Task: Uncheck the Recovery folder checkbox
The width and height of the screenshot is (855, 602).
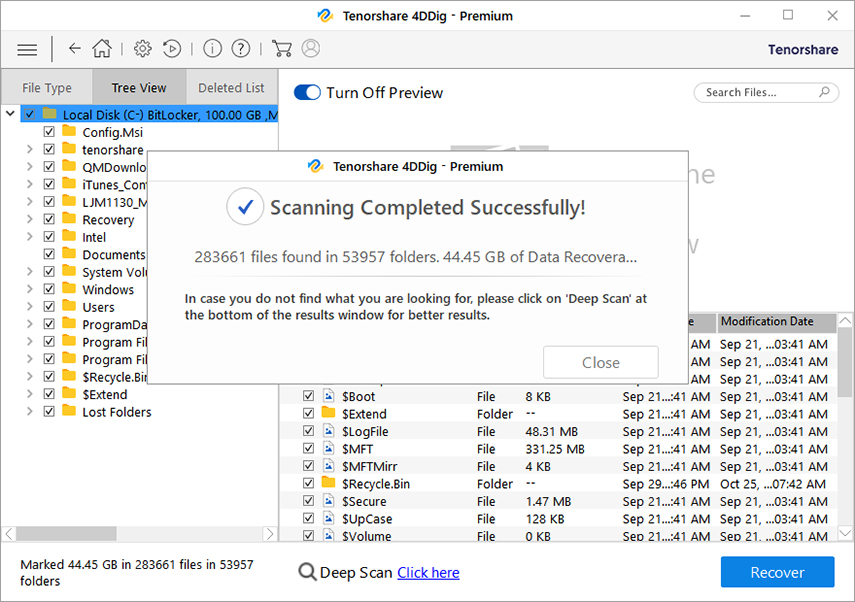Action: [49, 219]
